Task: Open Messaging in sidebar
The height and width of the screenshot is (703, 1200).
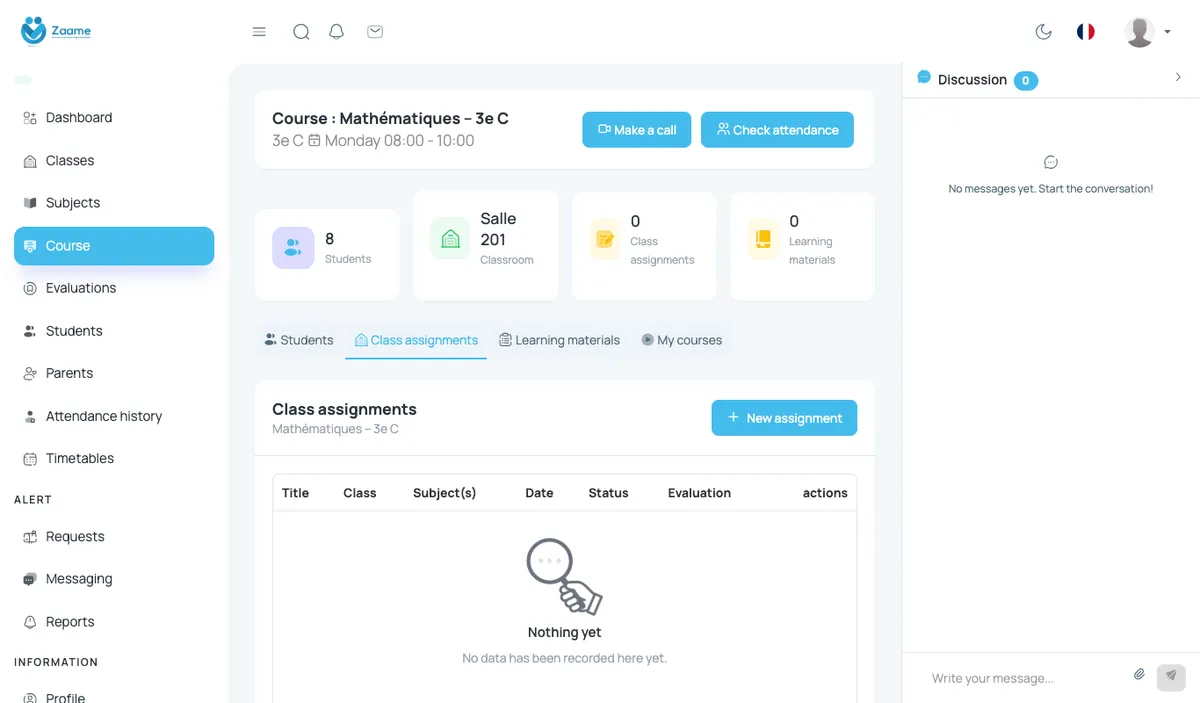Action: click(x=114, y=579)
